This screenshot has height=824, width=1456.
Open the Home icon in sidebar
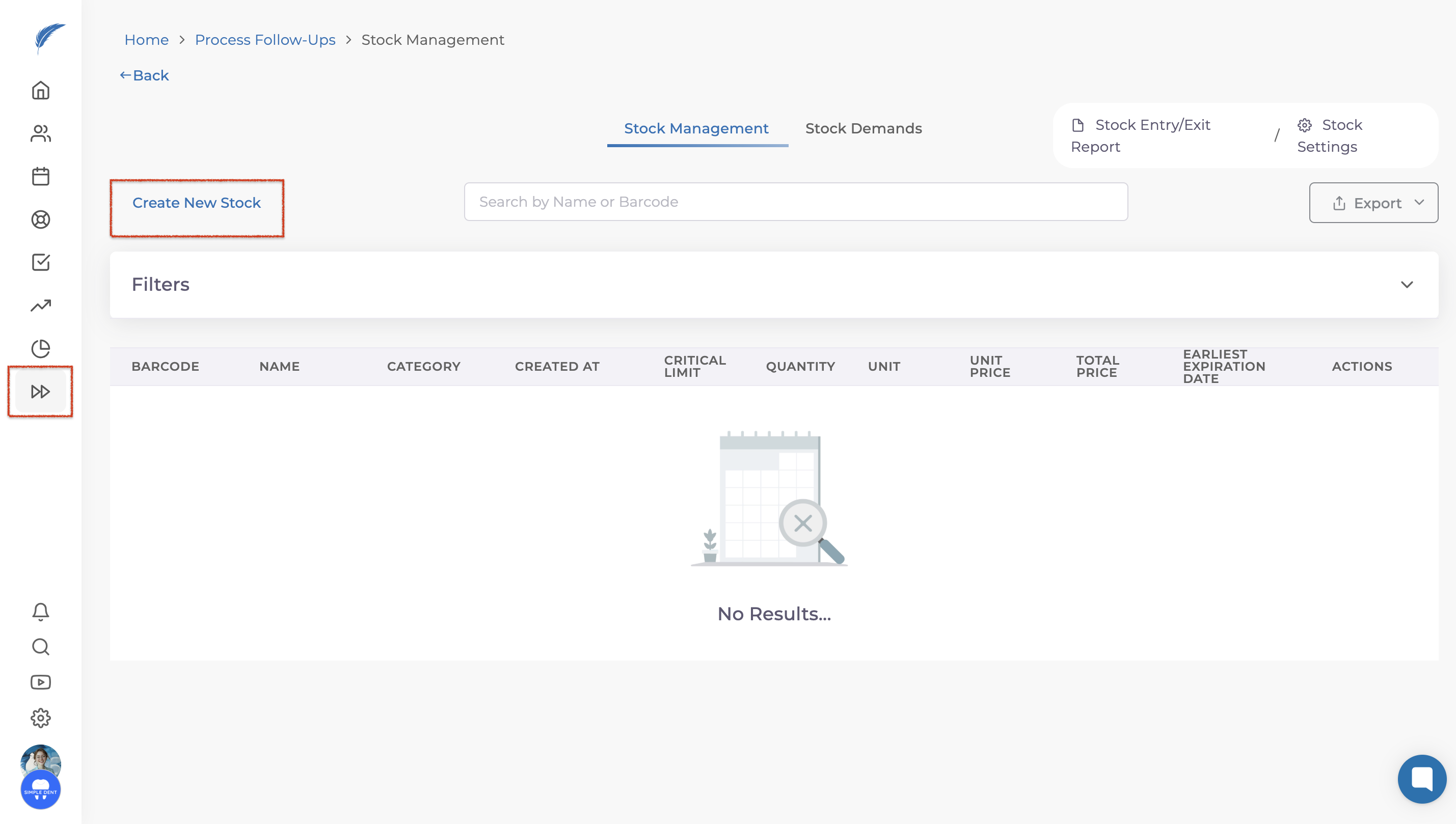click(x=40, y=91)
